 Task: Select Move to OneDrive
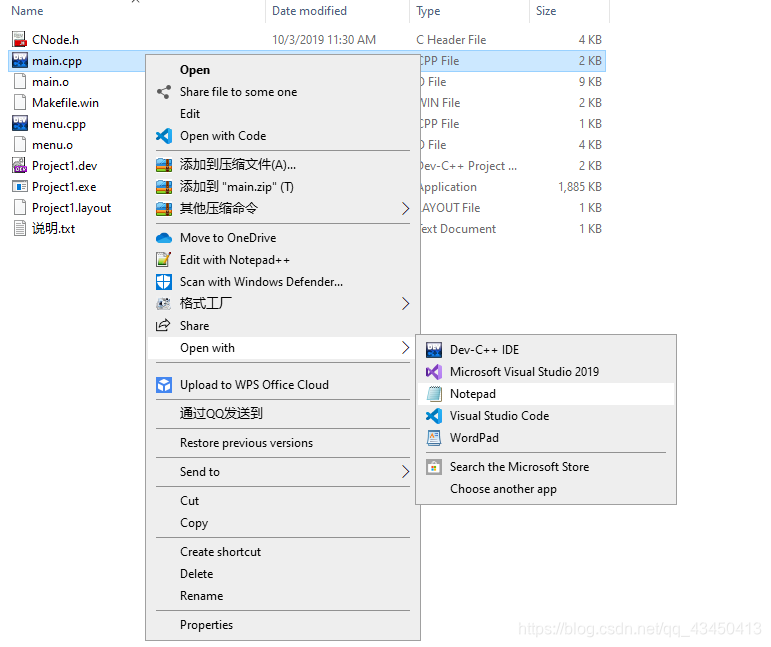(x=283, y=238)
